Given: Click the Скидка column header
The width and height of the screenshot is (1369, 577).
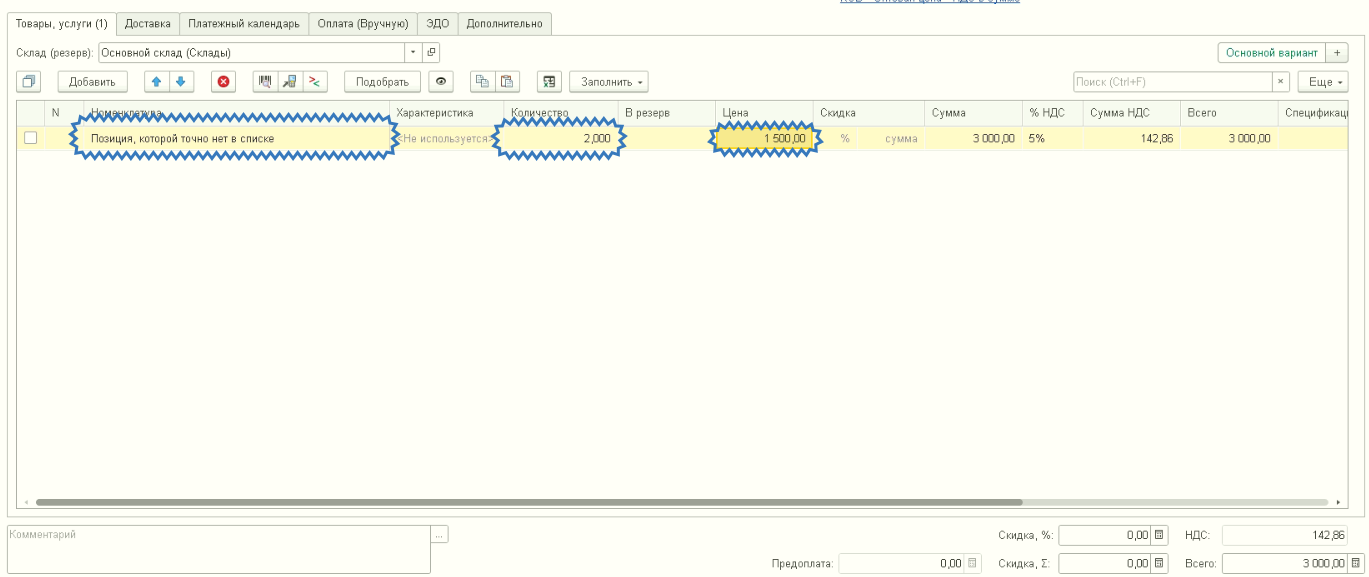Looking at the screenshot, I should pos(869,113).
